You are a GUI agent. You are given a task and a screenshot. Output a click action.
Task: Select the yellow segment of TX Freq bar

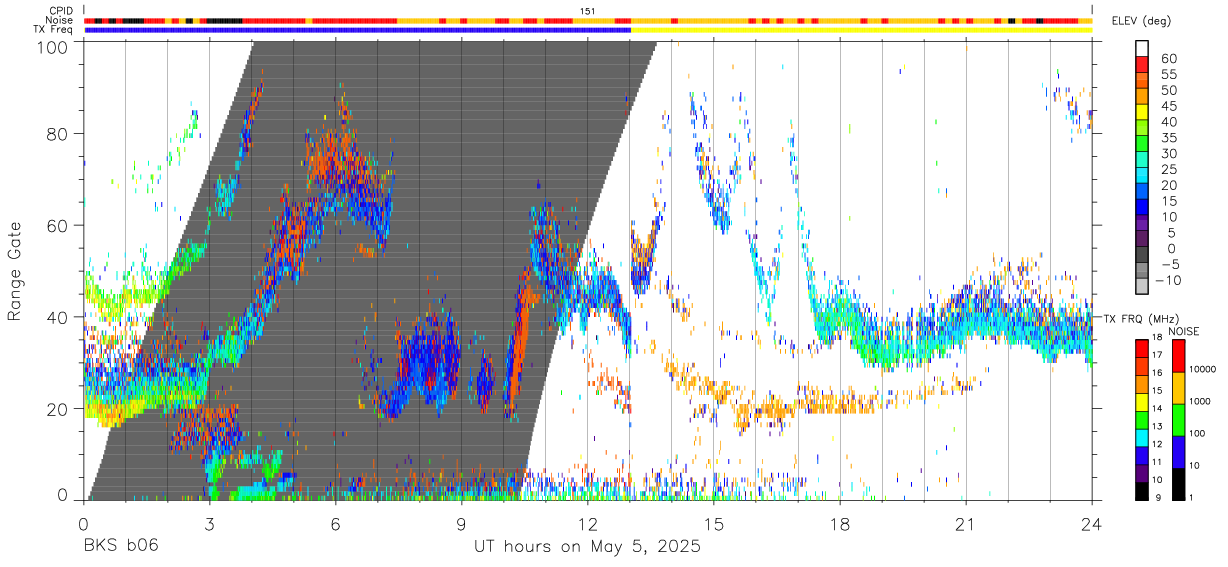click(x=862, y=30)
